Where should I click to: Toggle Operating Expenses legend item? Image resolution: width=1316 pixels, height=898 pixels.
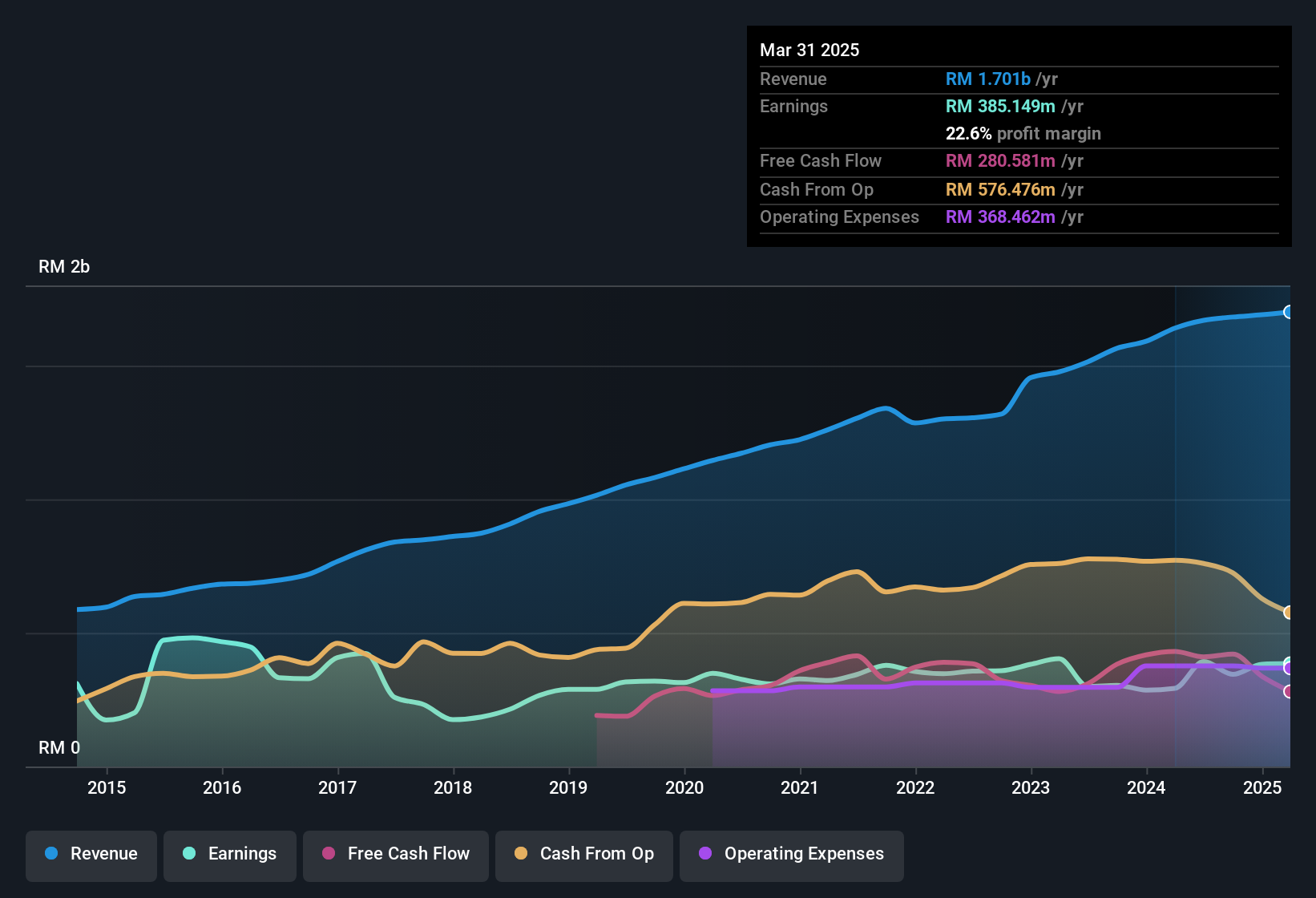click(x=792, y=855)
